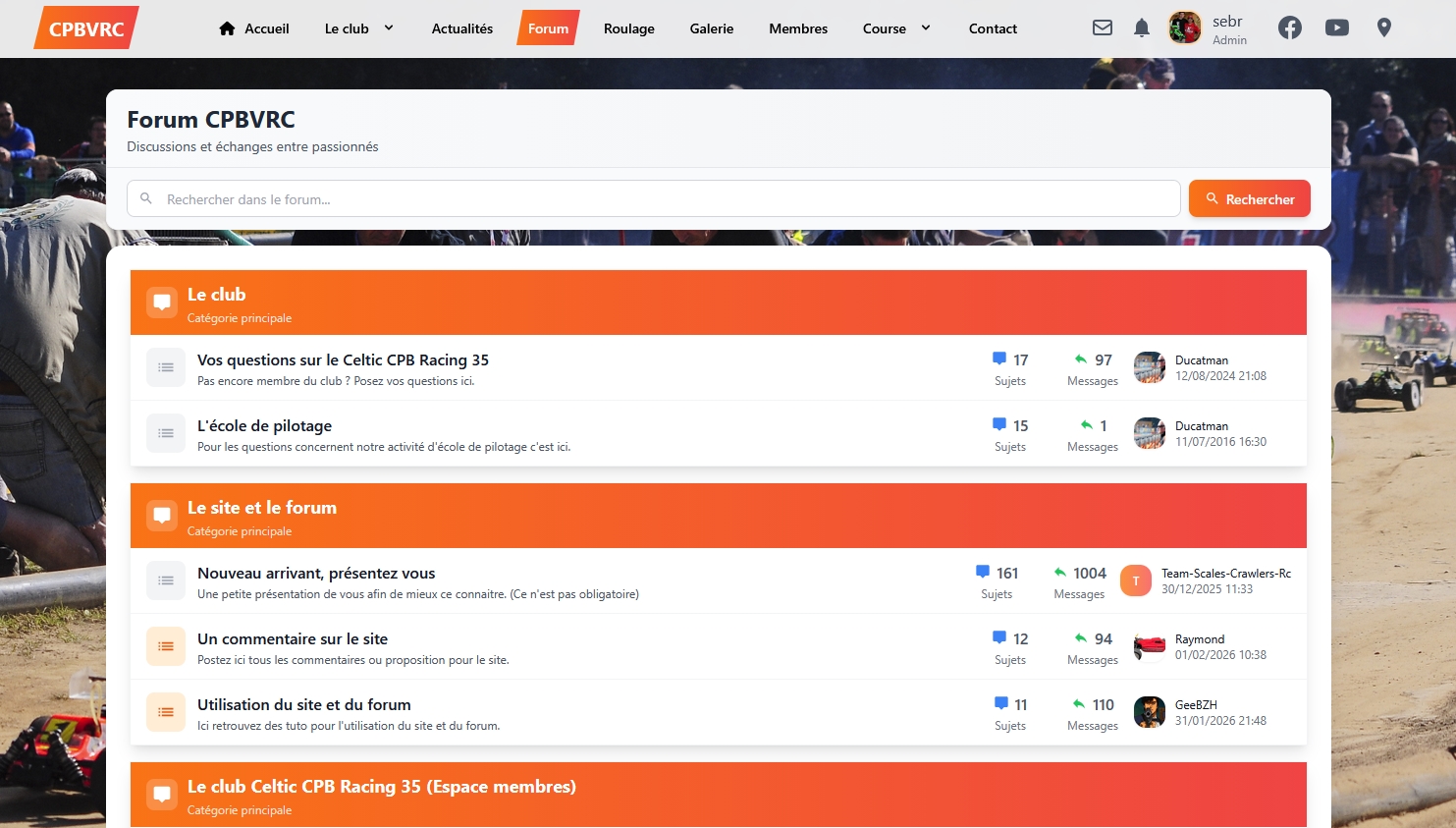This screenshot has width=1456, height=828.
Task: Go to the Actualités menu item
Action: (x=461, y=28)
